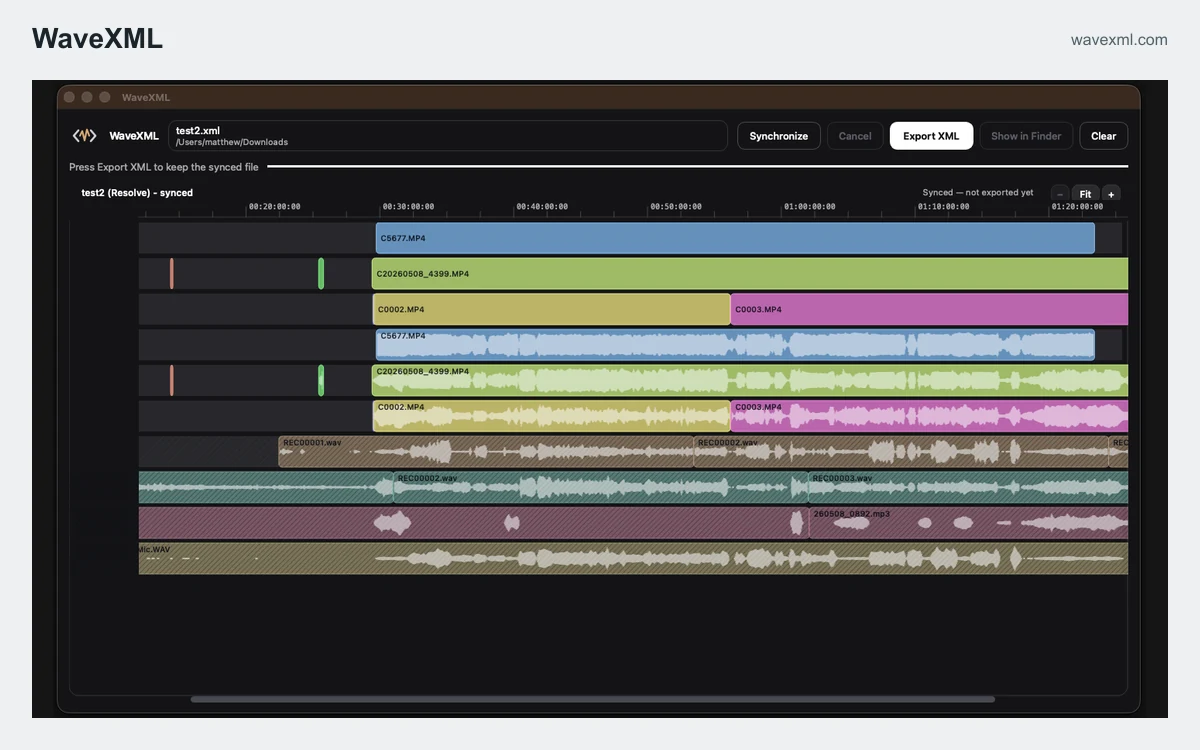Click the Clear button

[1104, 136]
